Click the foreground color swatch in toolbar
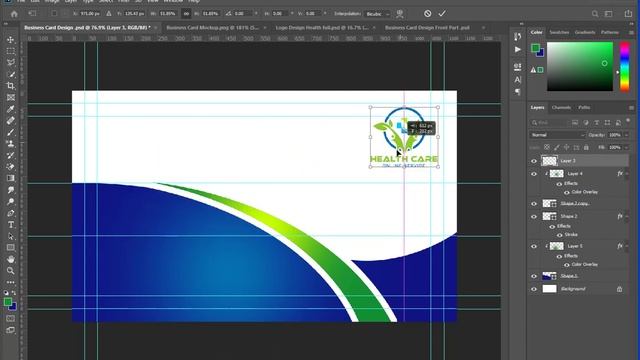 tap(8, 302)
